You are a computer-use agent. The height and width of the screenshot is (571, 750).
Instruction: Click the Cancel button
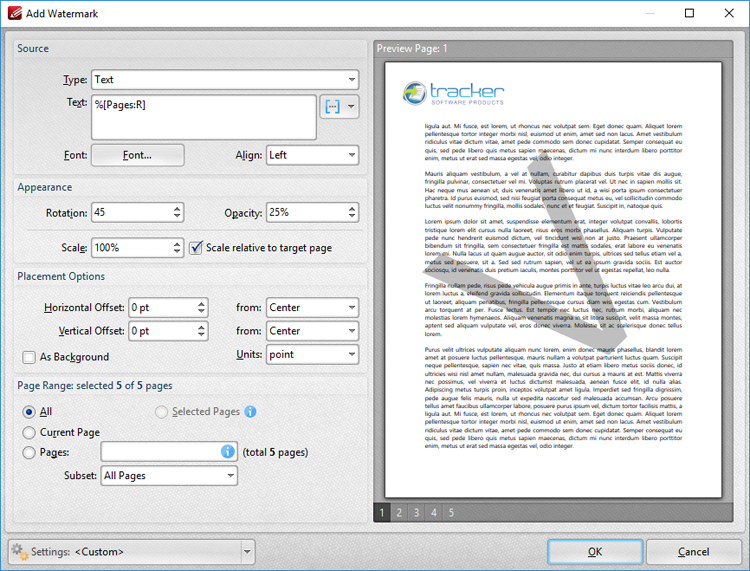pos(694,552)
